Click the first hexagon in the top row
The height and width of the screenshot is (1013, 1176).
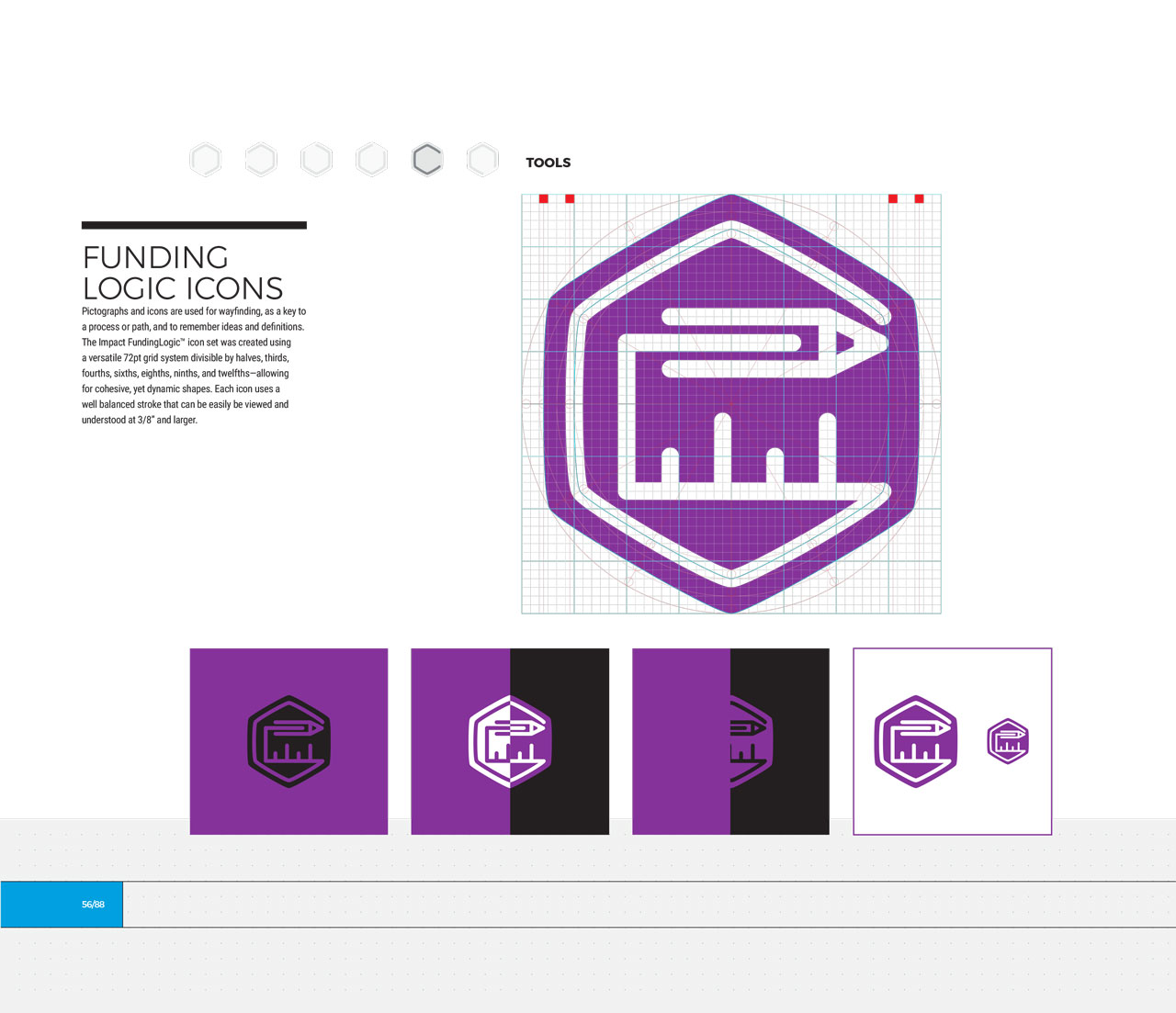(206, 160)
